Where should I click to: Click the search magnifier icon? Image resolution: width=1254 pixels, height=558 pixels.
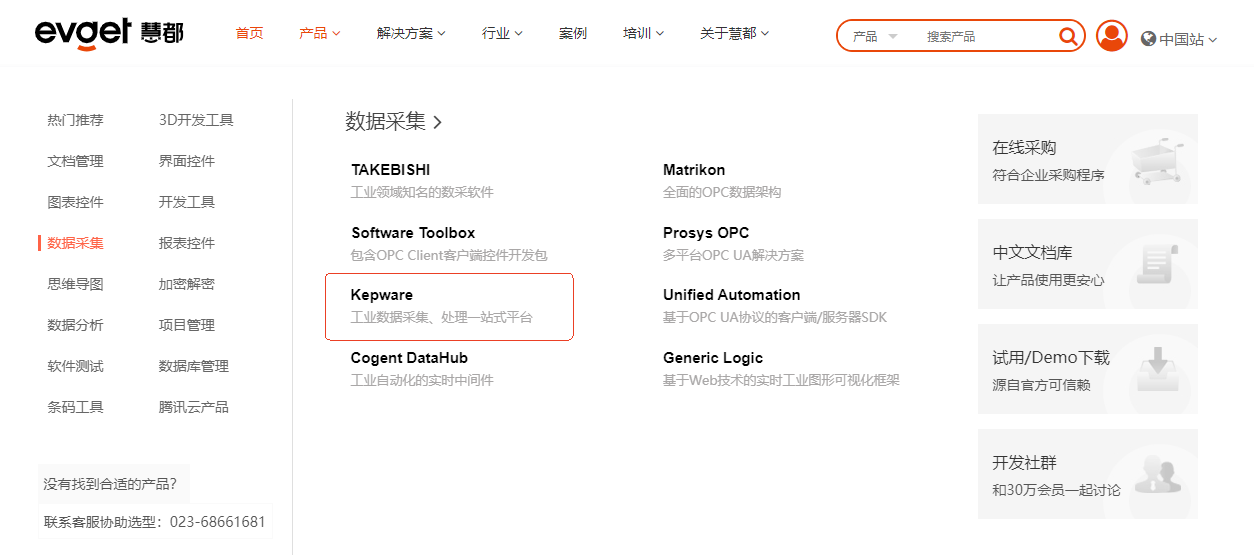click(1068, 36)
